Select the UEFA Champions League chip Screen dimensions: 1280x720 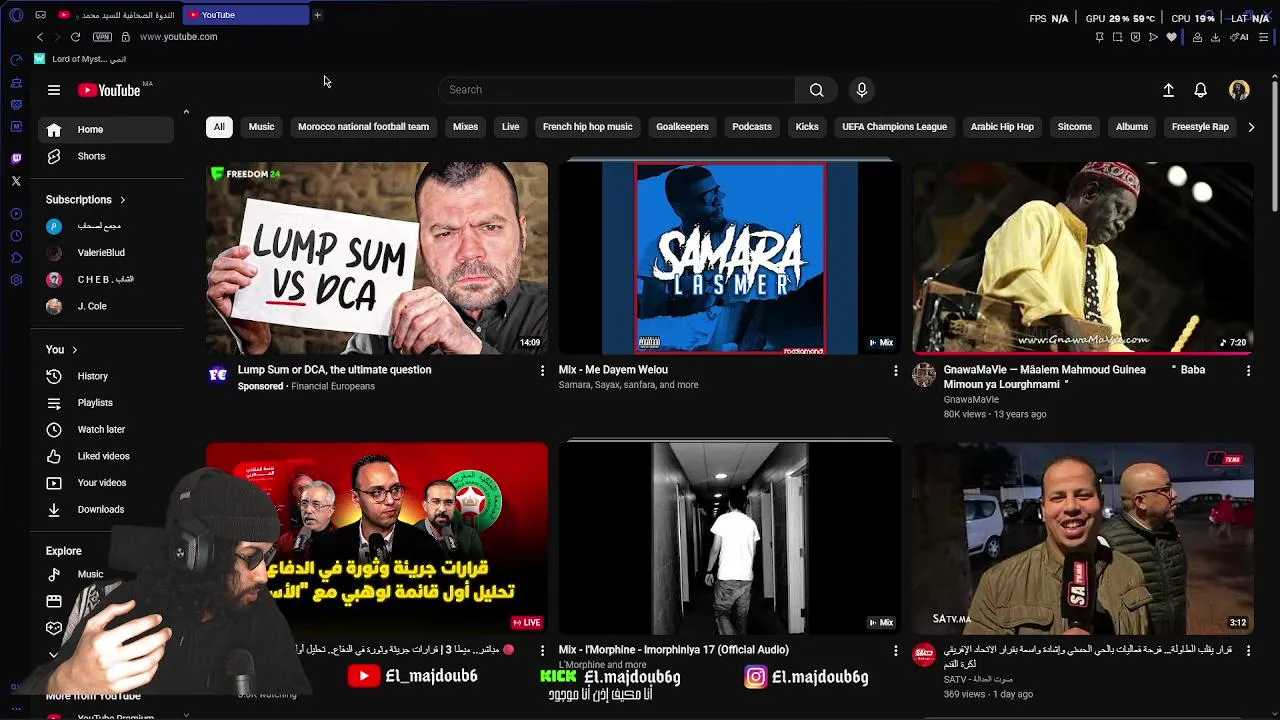pos(894,127)
